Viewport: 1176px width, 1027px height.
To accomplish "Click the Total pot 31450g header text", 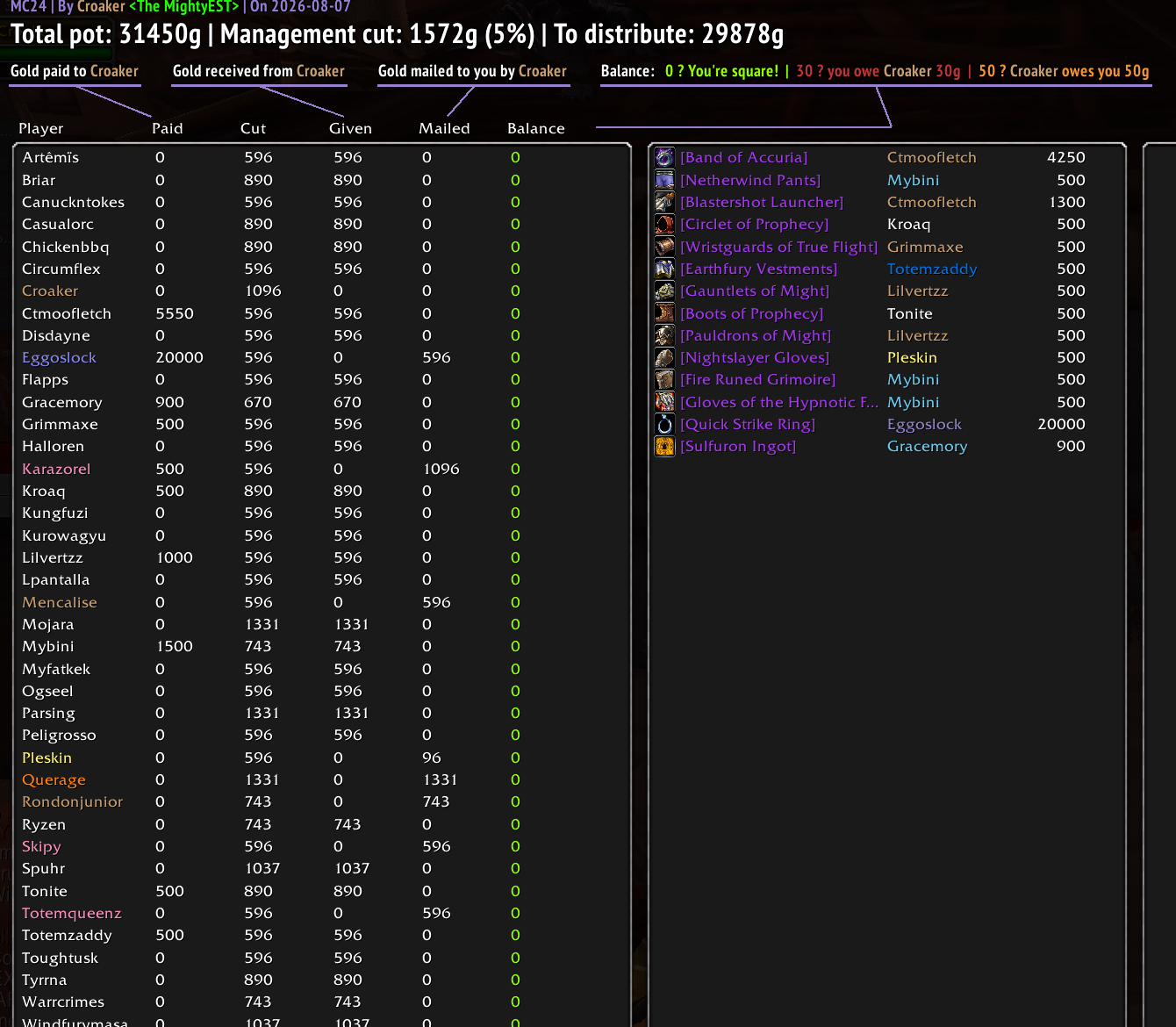I will click(x=106, y=34).
